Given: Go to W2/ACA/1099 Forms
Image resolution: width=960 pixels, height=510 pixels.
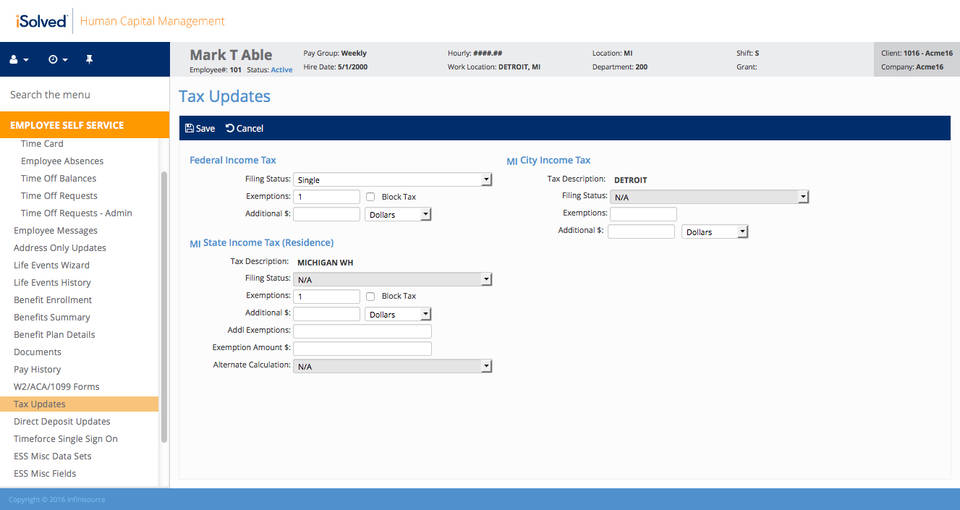Looking at the screenshot, I should click(56, 387).
